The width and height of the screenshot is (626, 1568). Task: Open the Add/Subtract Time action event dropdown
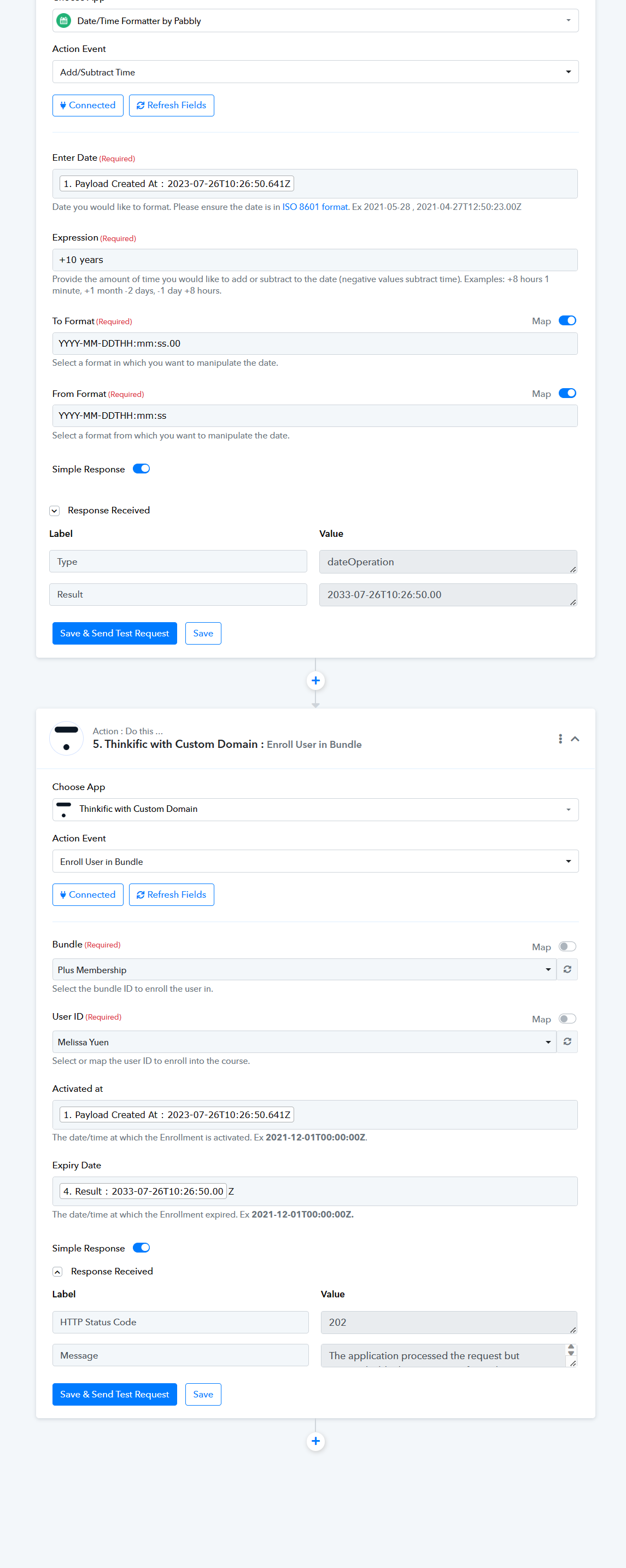coord(315,72)
